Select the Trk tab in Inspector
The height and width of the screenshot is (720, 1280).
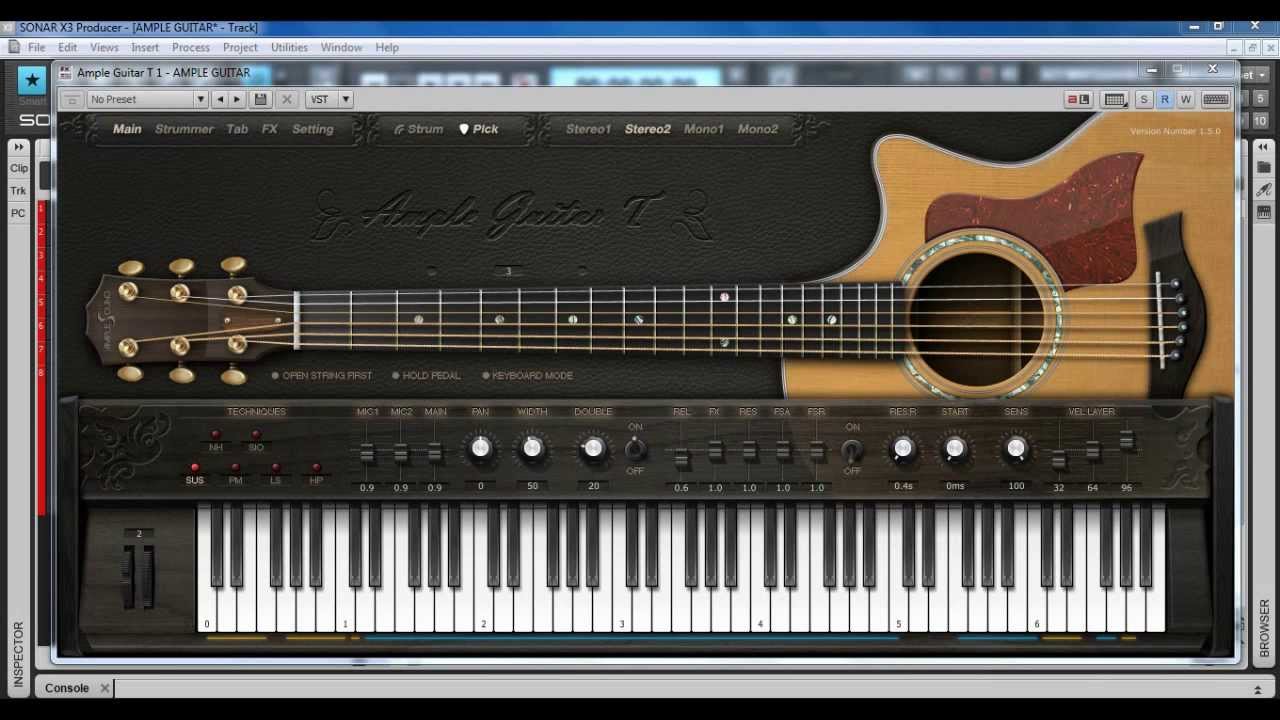tap(19, 191)
